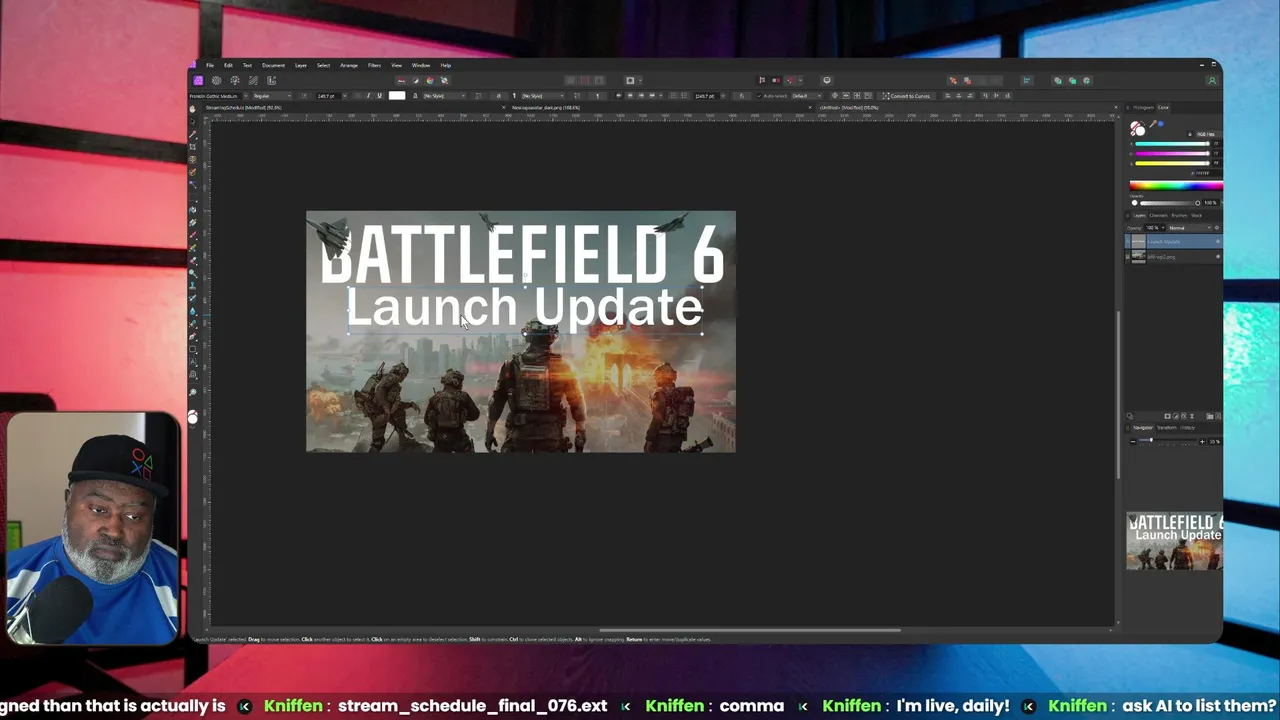Image resolution: width=1280 pixels, height=720 pixels.
Task: Add an adjustment layer icon in Layers panel
Action: 1176,416
